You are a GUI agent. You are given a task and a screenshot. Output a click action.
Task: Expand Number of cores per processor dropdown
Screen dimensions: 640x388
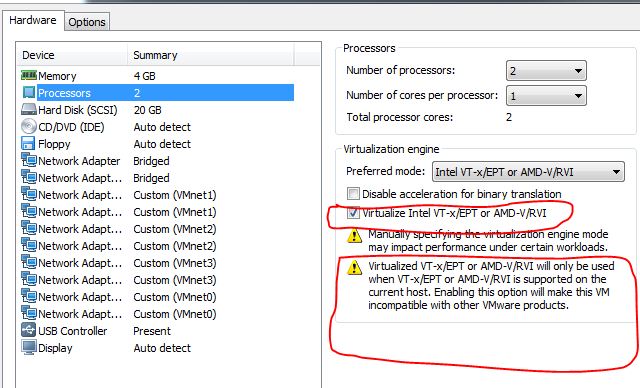point(546,96)
